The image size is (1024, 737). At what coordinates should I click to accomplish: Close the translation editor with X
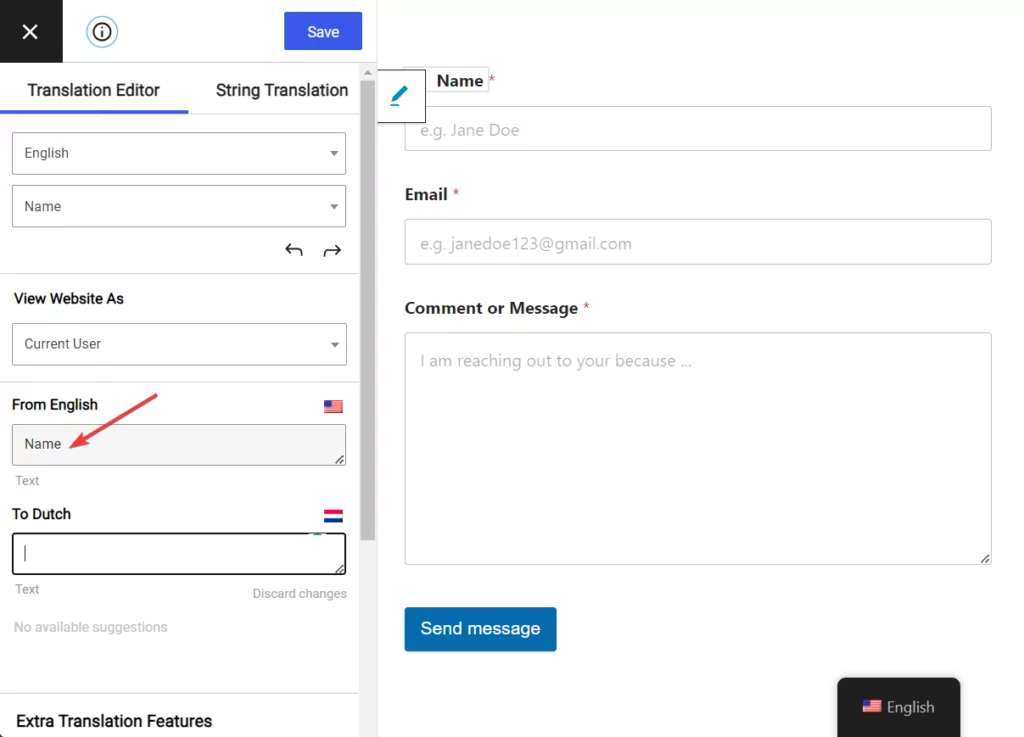(30, 31)
